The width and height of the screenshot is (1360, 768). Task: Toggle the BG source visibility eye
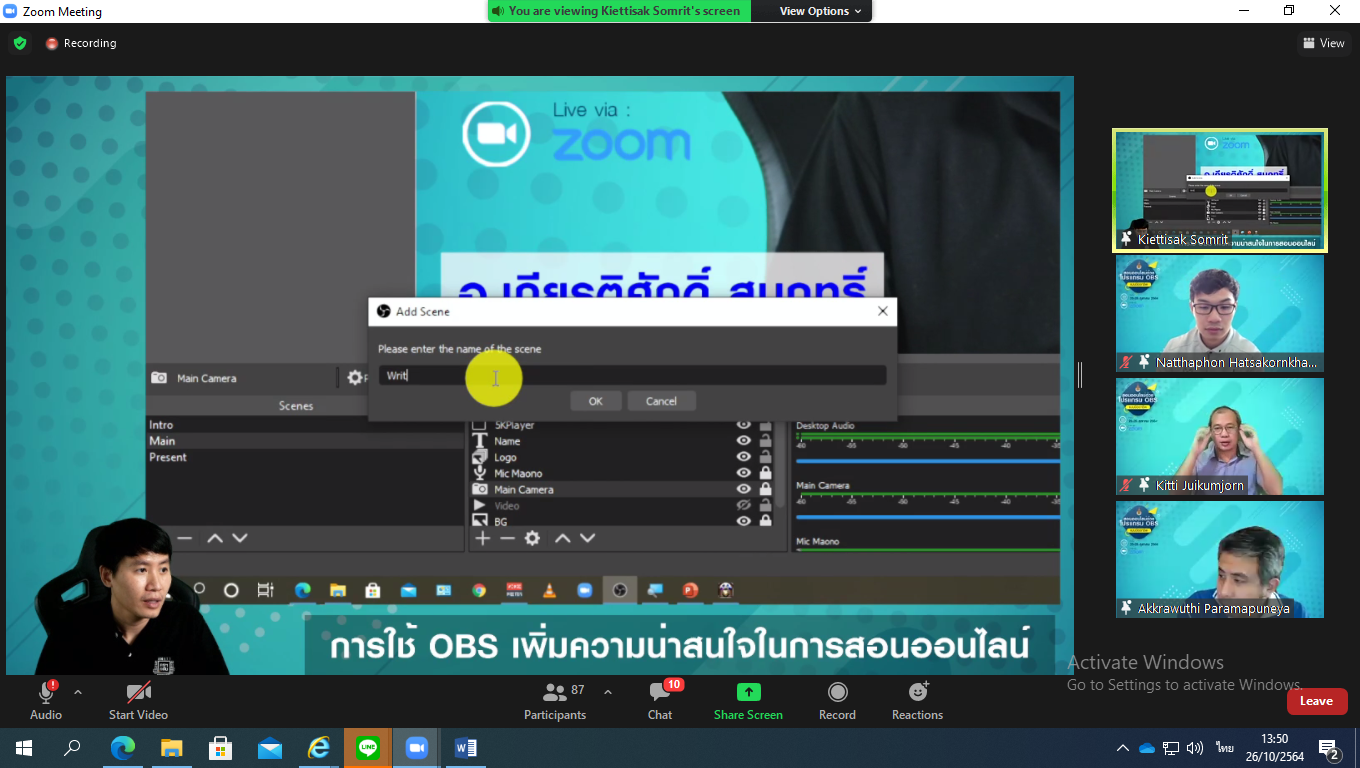point(743,521)
